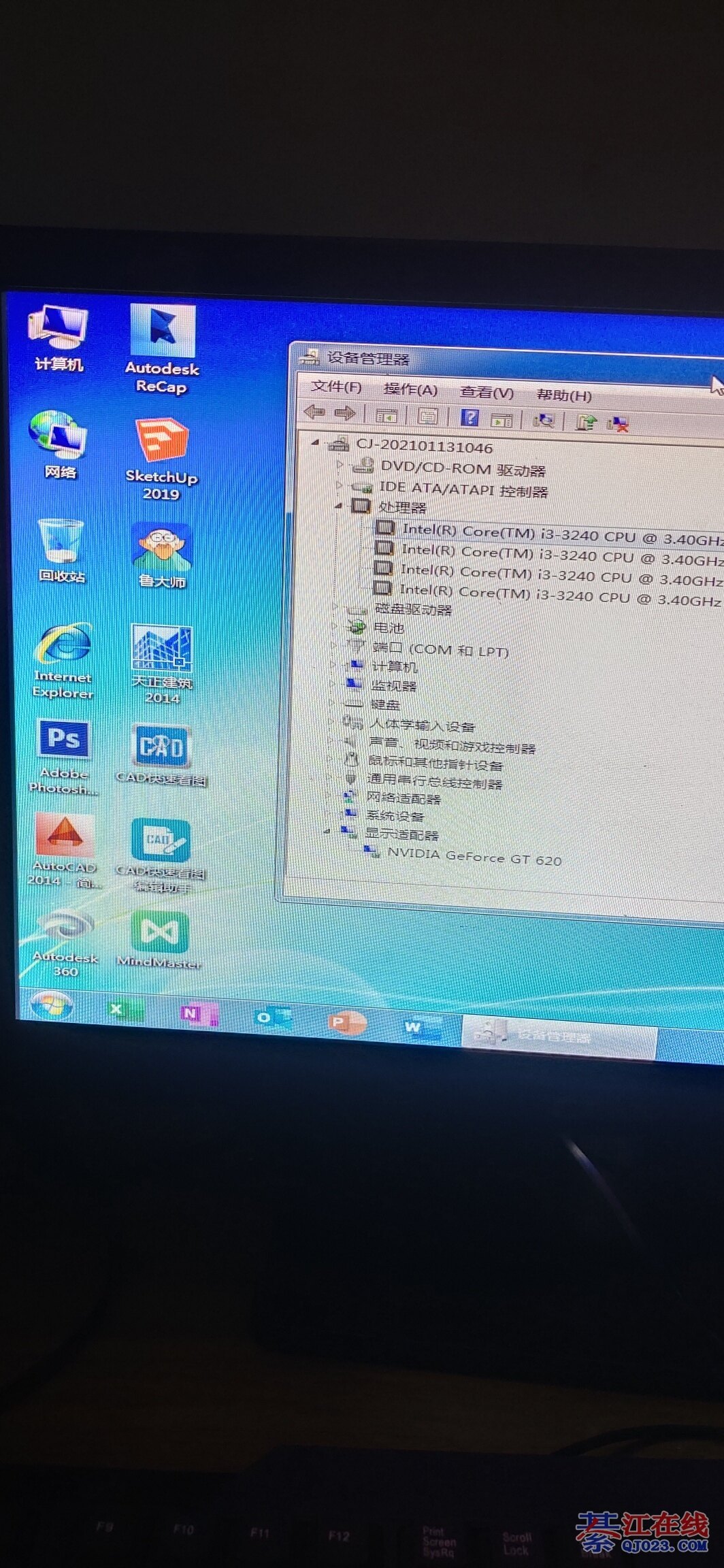Click the blue Help question mark icon

coord(470,417)
